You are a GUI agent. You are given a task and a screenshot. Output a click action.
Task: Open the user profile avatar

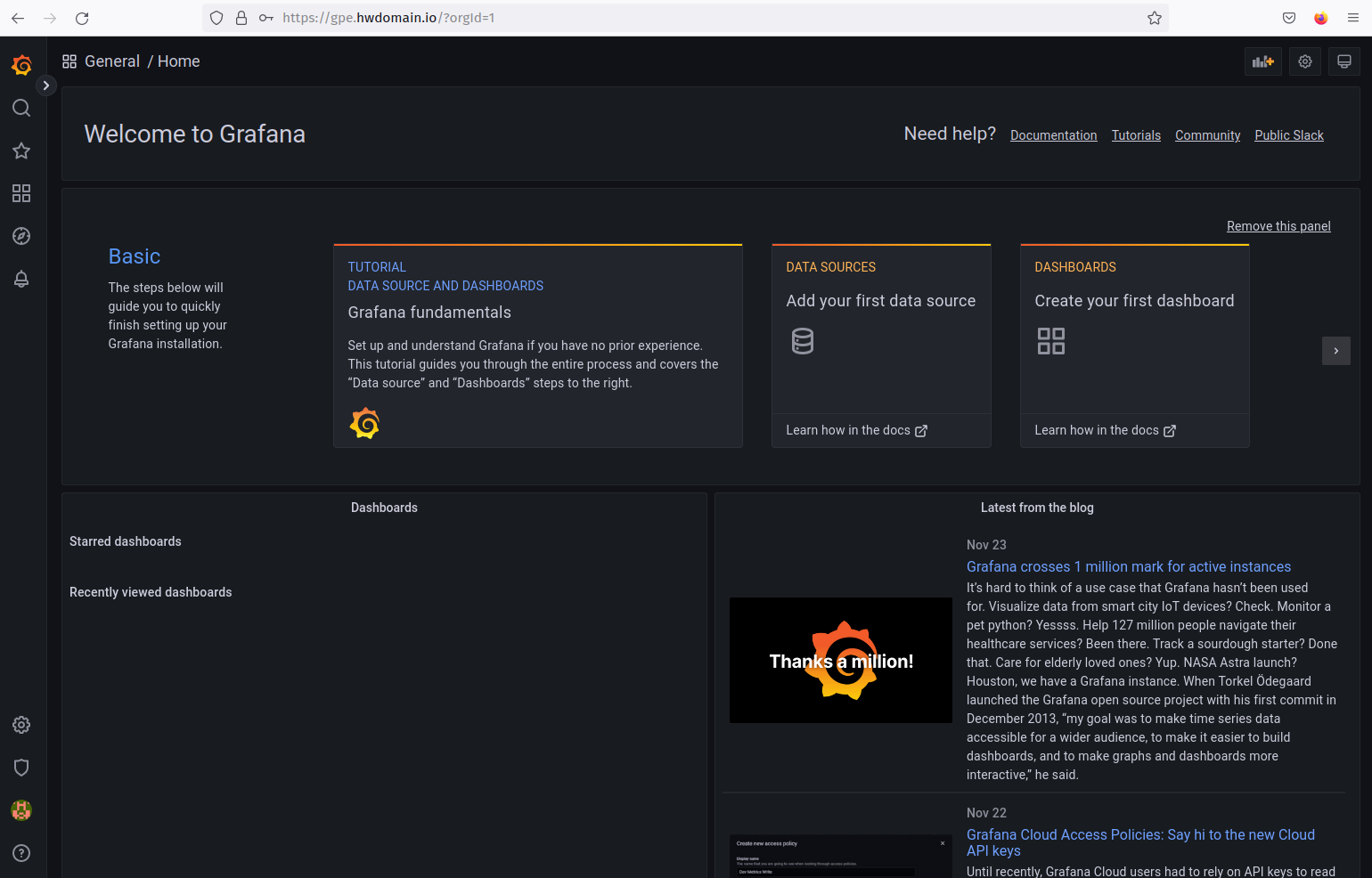tap(21, 810)
